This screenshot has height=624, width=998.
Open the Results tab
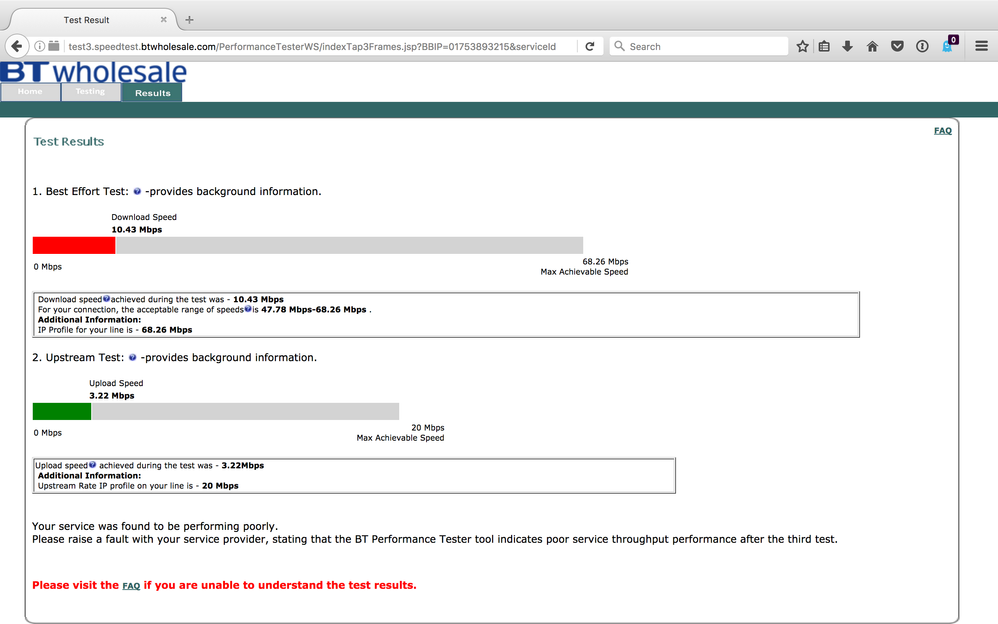point(152,92)
